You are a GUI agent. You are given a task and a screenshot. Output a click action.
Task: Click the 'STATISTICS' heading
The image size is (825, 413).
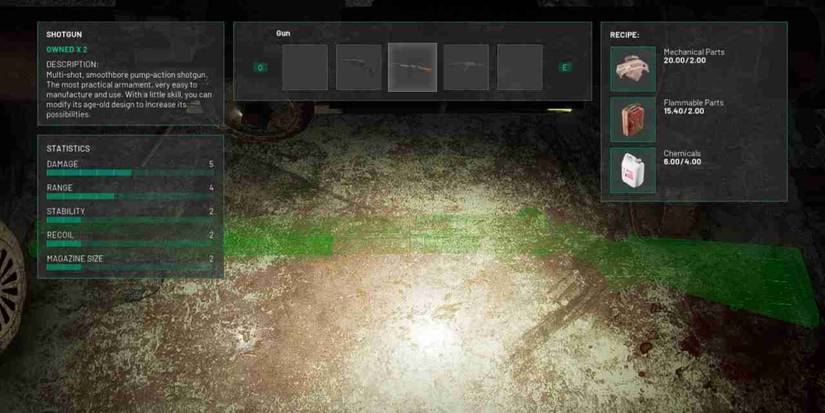point(68,148)
